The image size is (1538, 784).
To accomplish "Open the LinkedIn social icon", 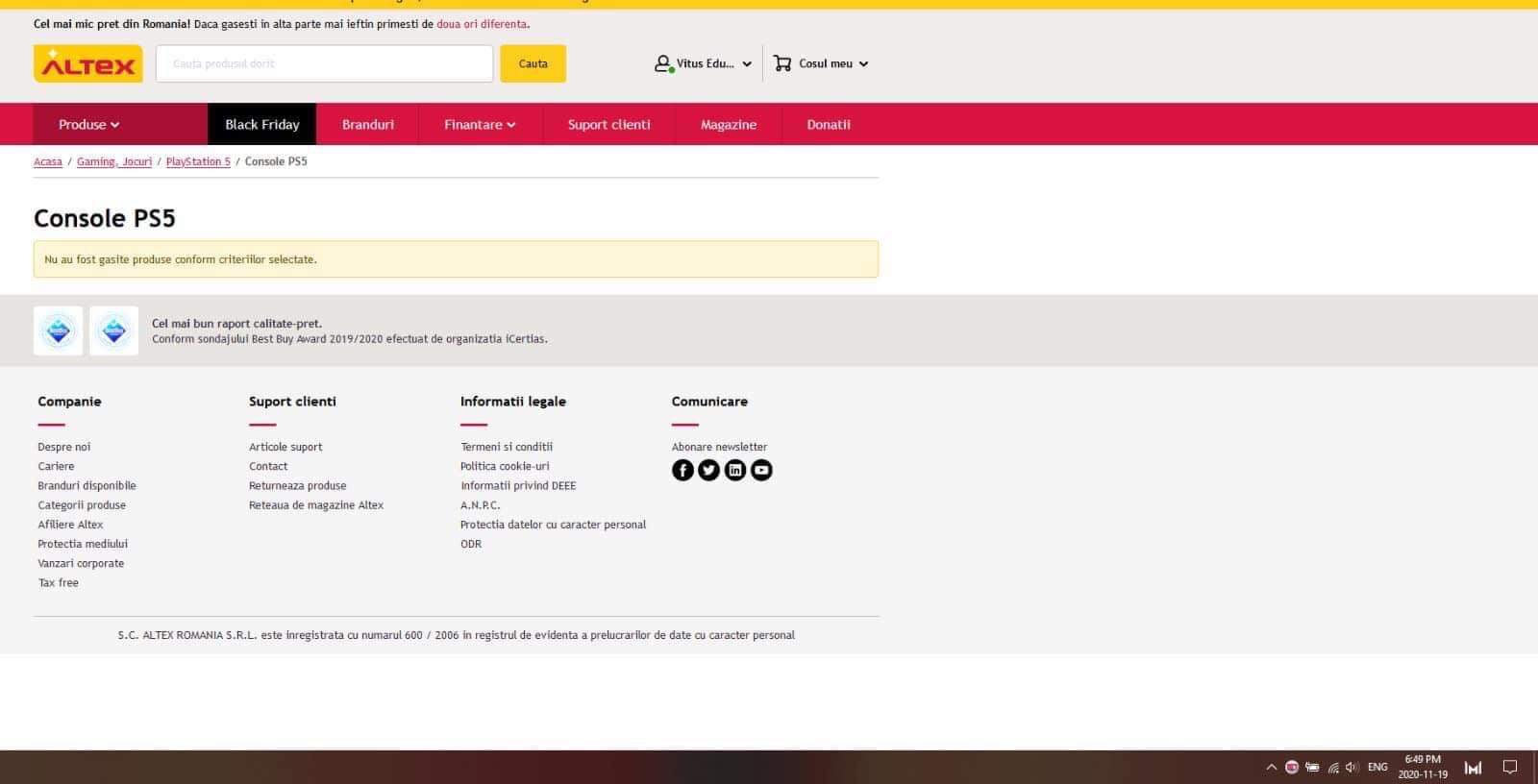I will tap(735, 470).
